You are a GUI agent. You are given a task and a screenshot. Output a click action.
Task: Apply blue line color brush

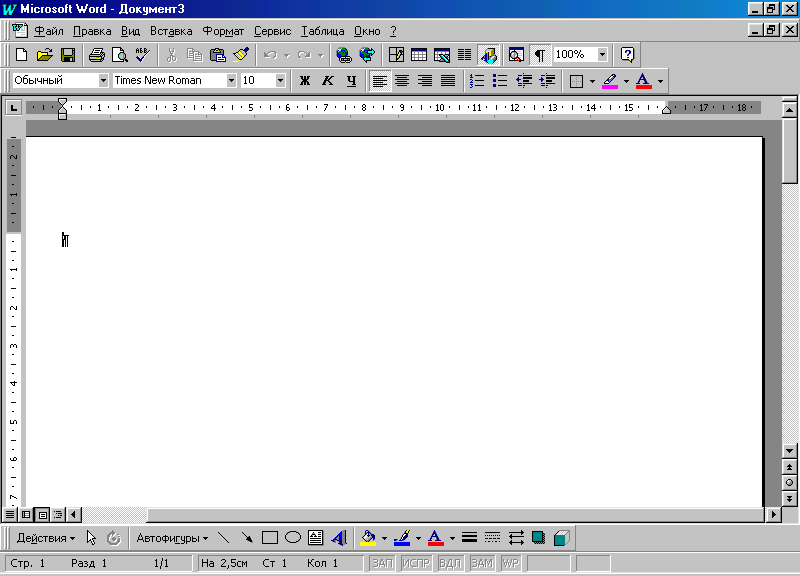pyautogui.click(x=402, y=538)
